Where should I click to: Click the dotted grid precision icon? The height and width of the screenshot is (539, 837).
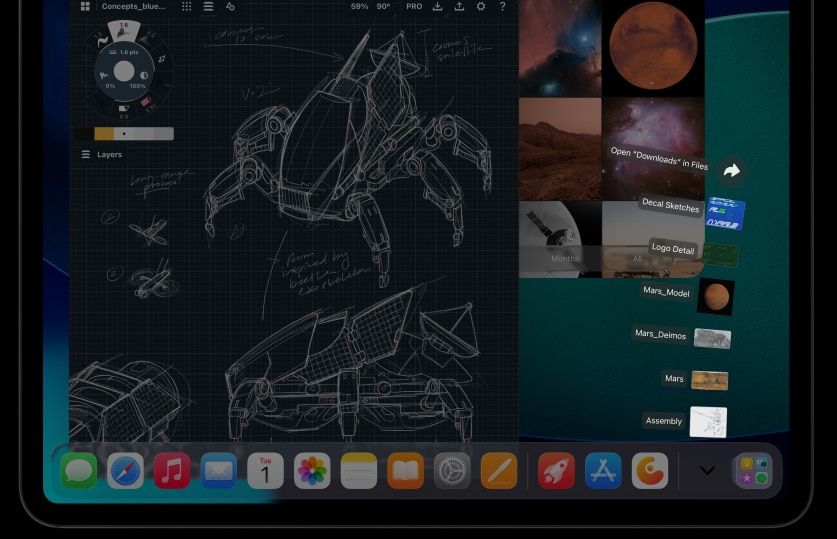tap(186, 6)
